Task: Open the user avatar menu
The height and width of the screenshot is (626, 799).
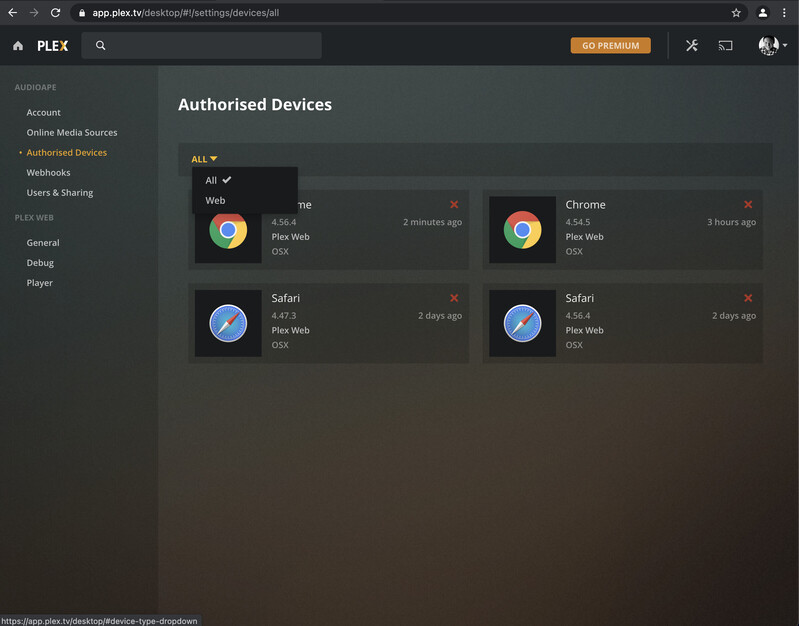Action: 773,45
